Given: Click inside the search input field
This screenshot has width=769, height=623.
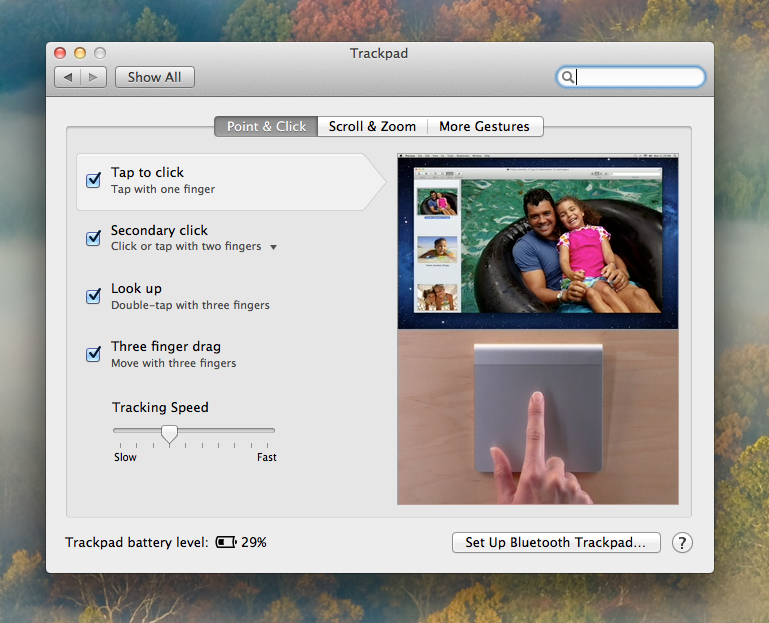Looking at the screenshot, I should coord(638,77).
